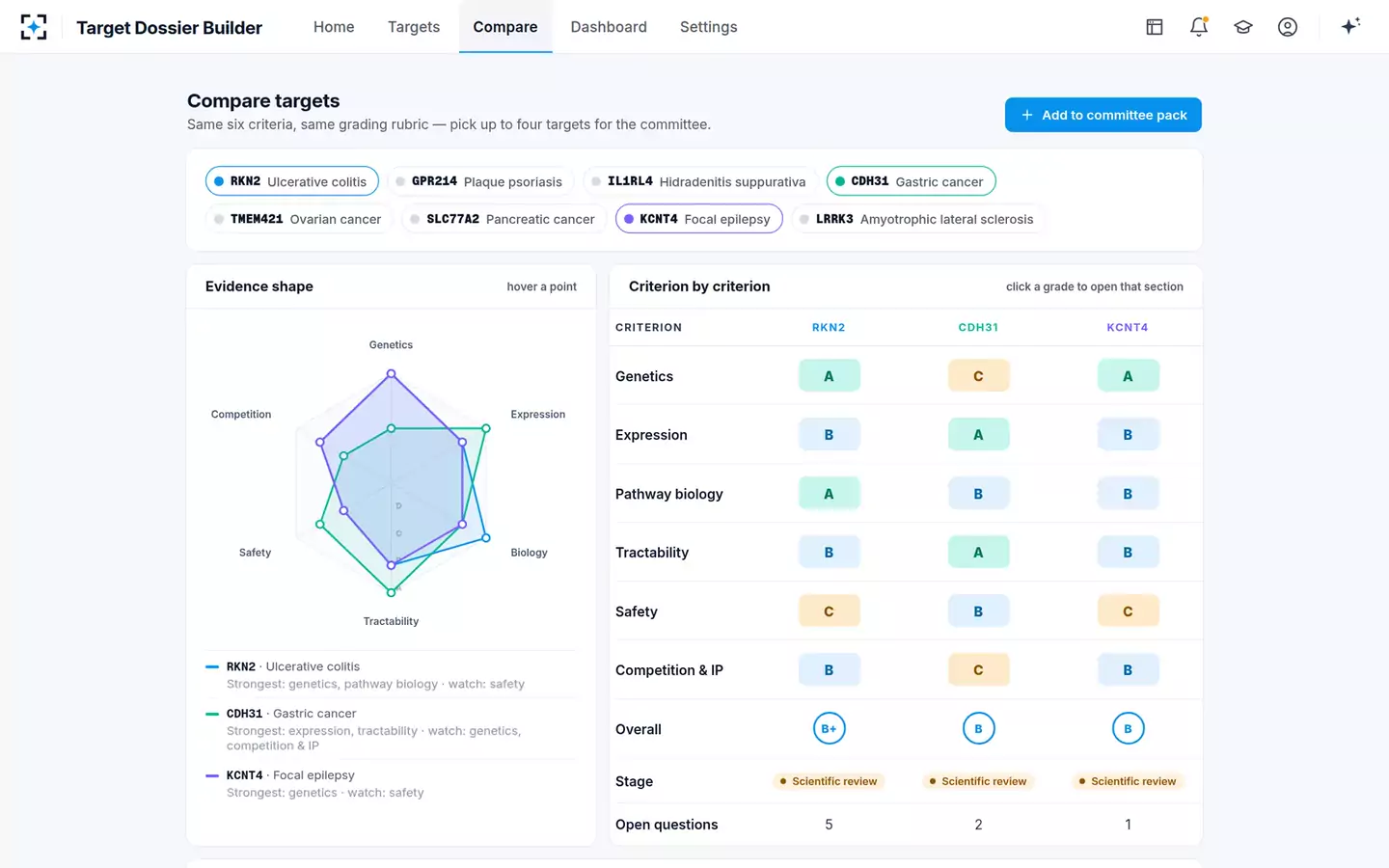Deselect the RKN2 Ulcerative colitis chip

291,181
